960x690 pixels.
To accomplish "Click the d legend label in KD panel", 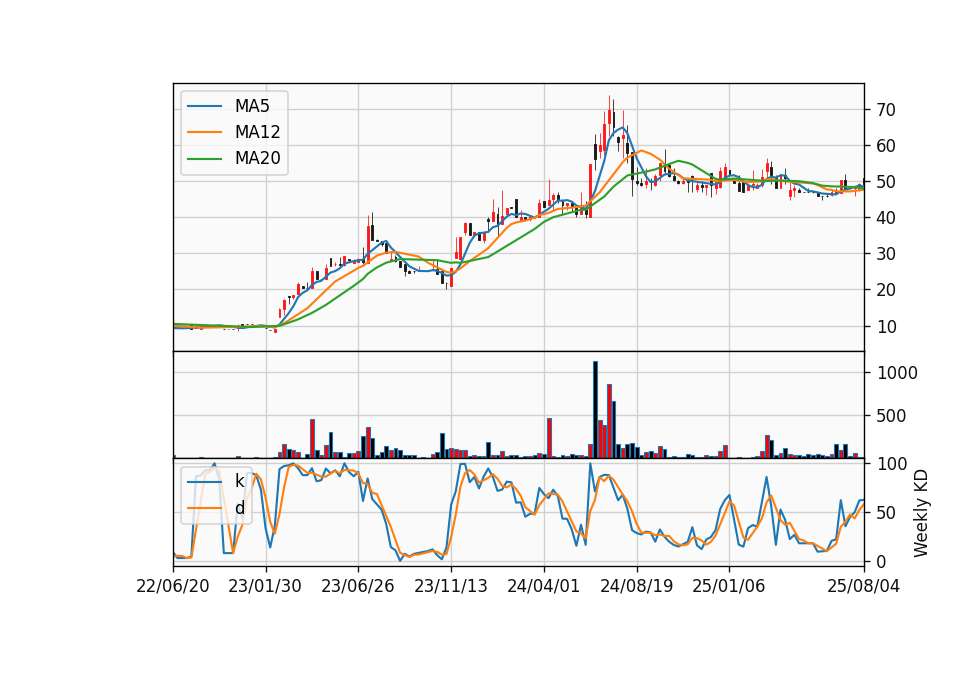I will 239,508.
